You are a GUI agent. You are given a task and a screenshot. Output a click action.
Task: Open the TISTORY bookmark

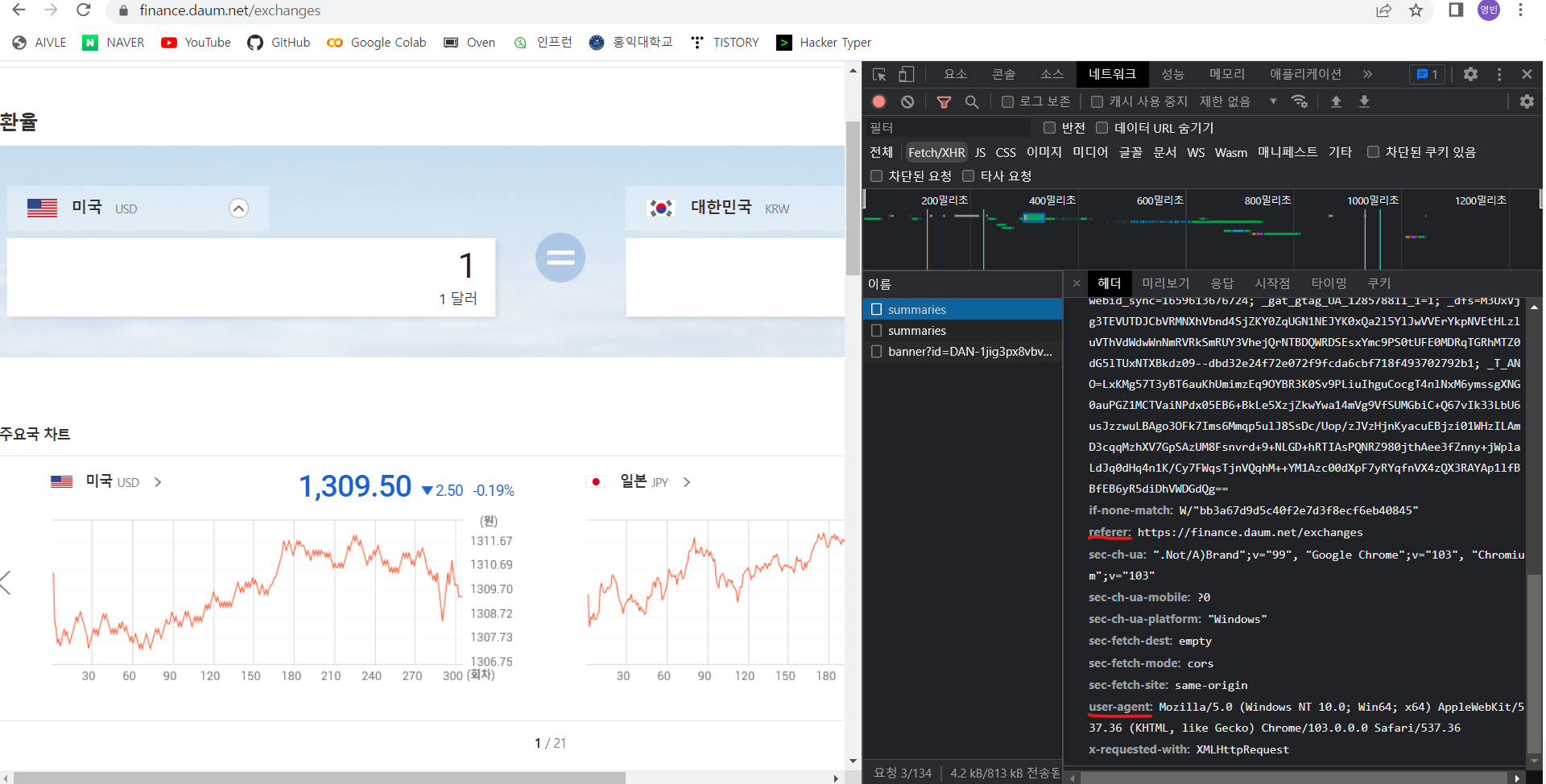725,43
